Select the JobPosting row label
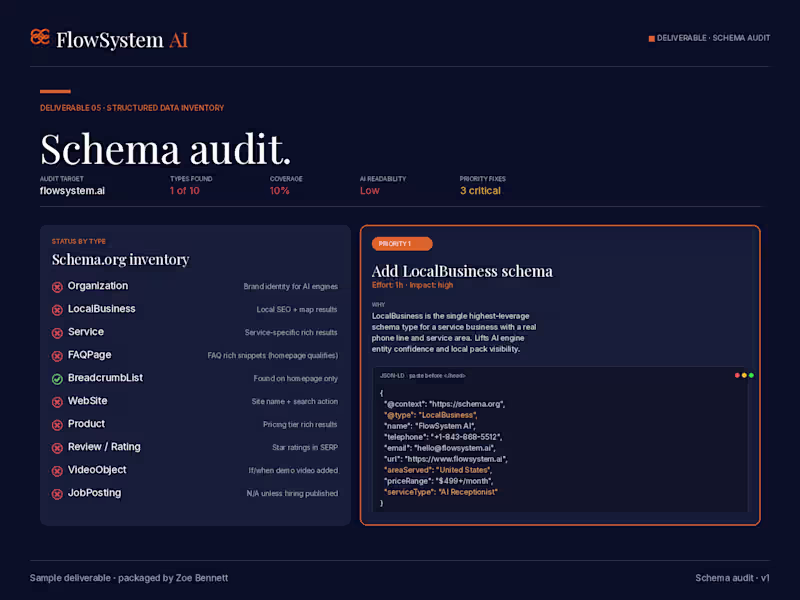Screen dimensions: 800x600 tap(94, 493)
